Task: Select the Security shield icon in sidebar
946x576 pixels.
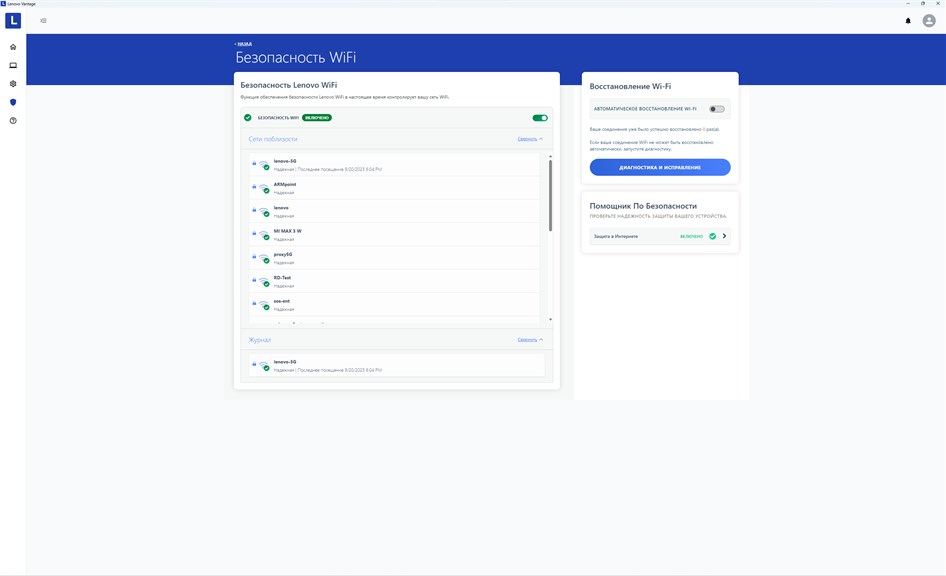Action: (13, 102)
